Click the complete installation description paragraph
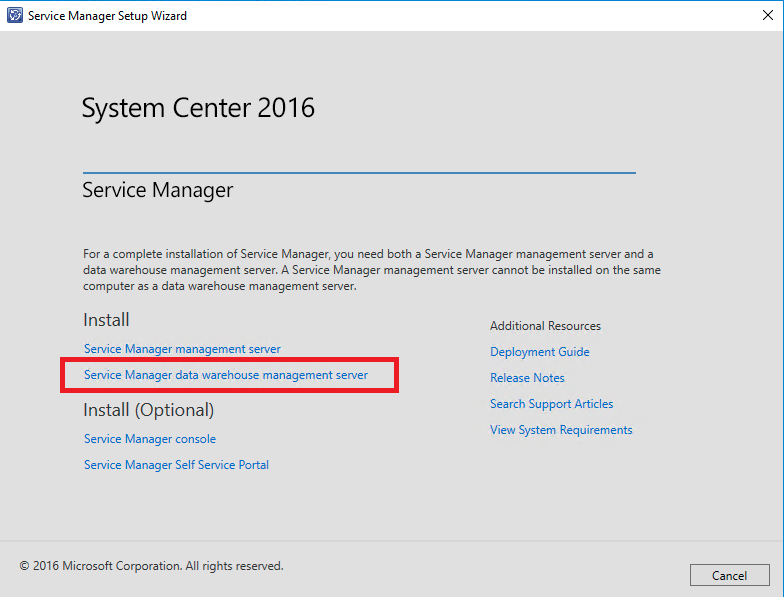This screenshot has height=597, width=784. (370, 270)
